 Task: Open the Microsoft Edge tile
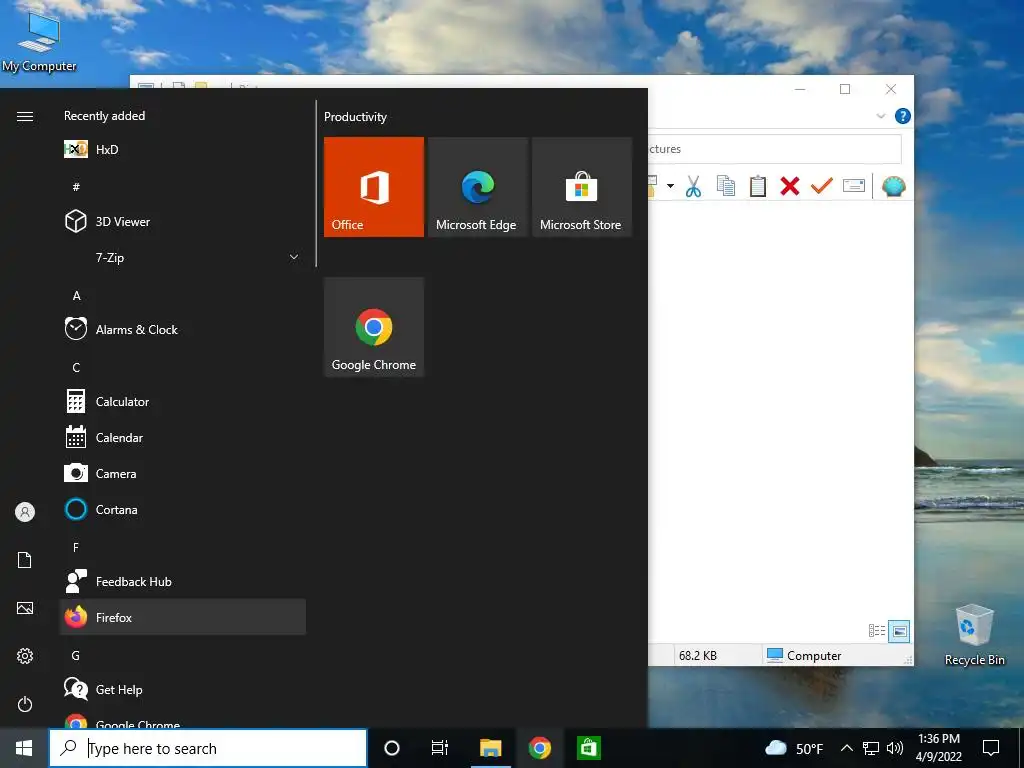477,187
